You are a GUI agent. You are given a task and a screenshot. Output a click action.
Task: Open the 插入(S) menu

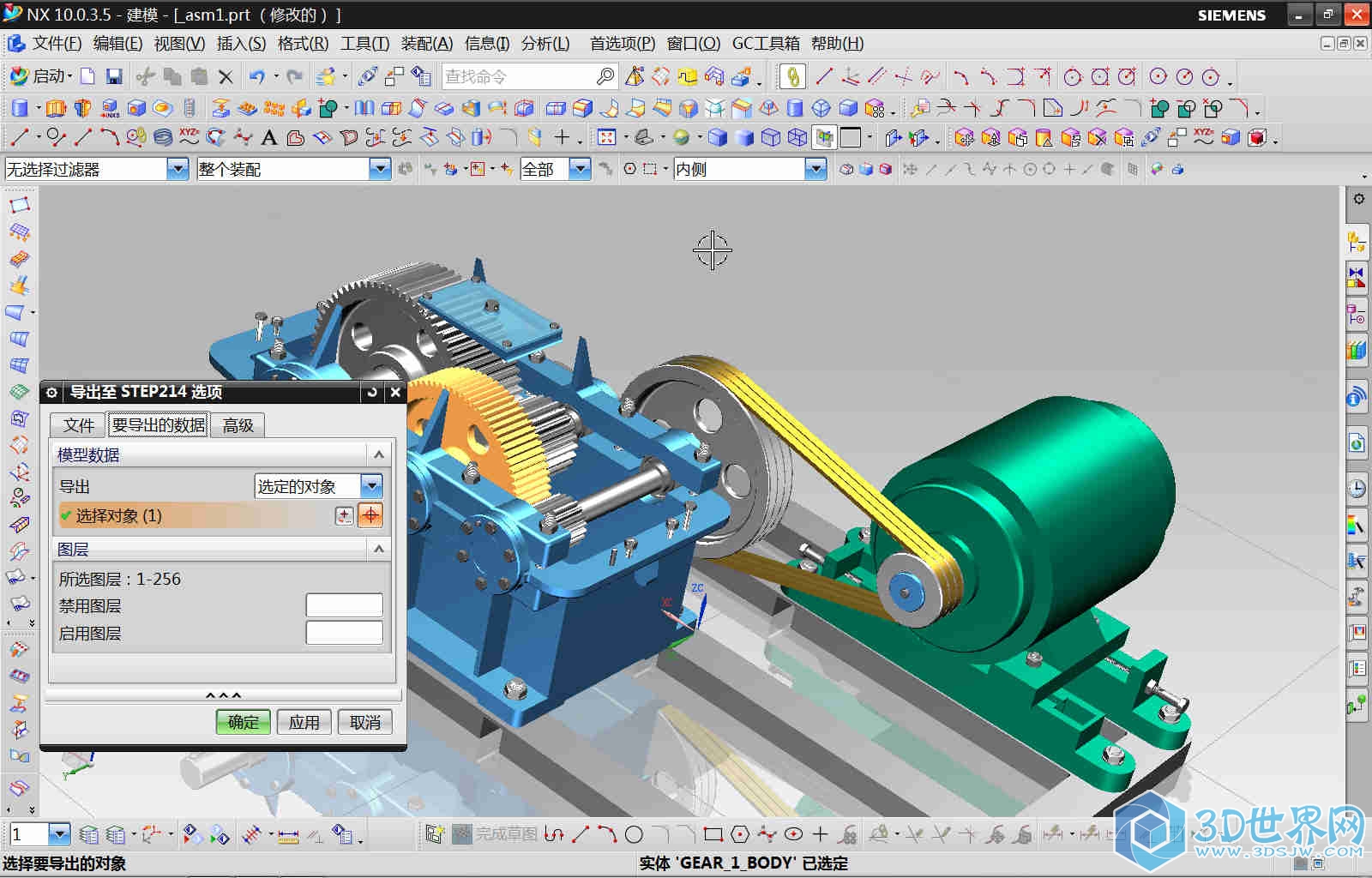click(241, 43)
